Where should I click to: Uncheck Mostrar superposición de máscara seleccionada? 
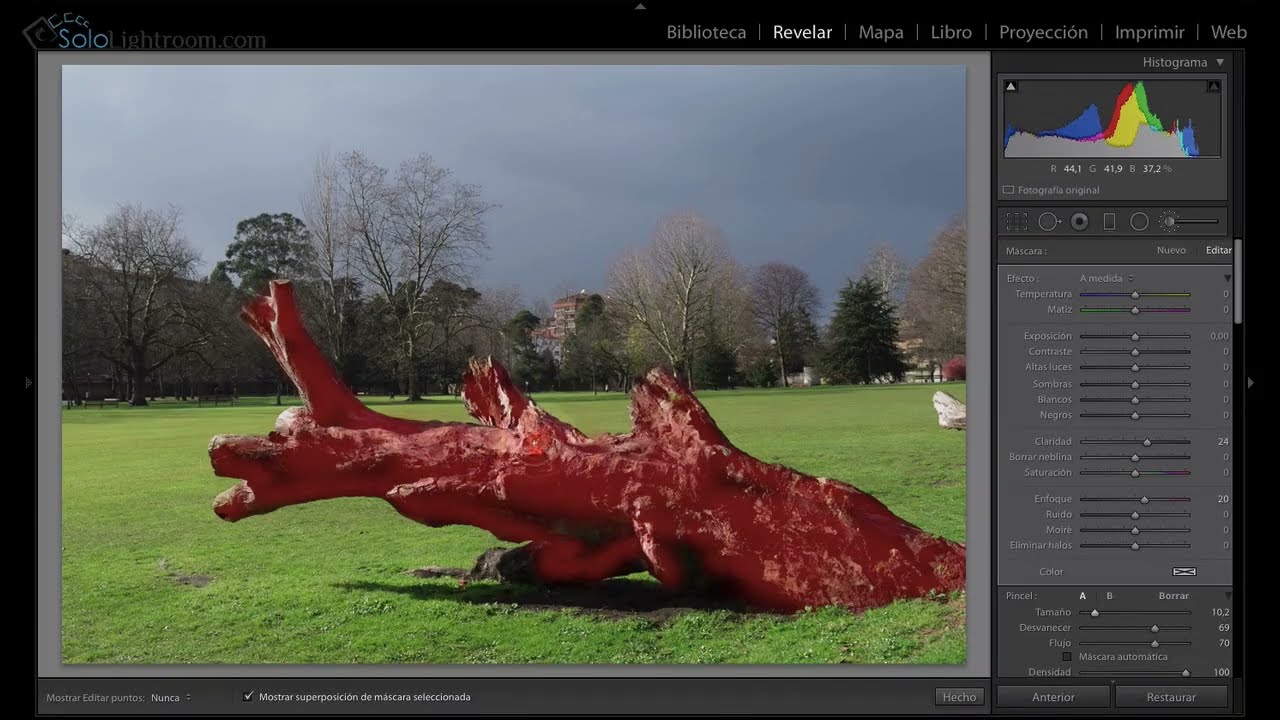coord(248,697)
